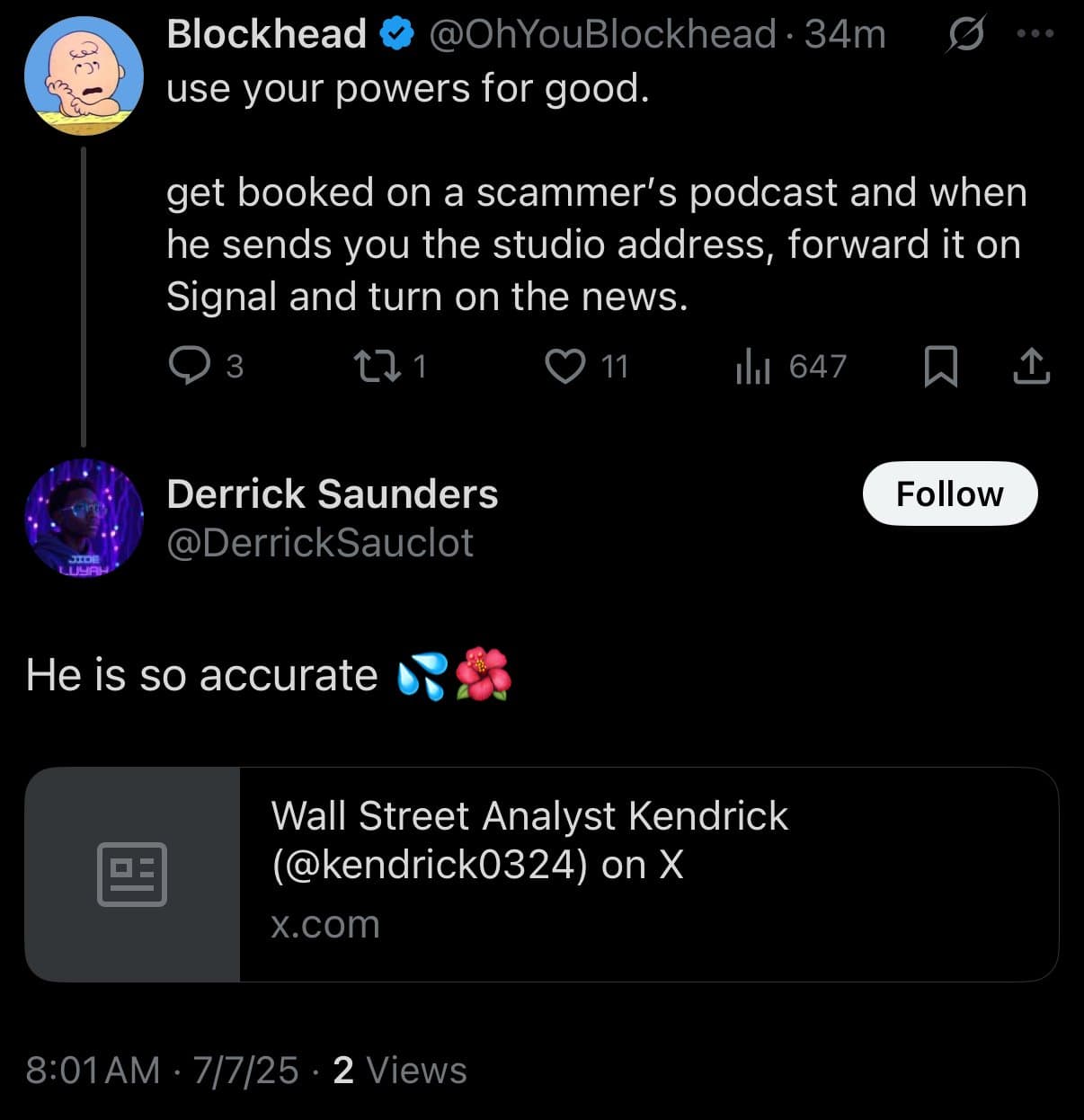Follow Derrick Saunders
This screenshot has height=1120, width=1084.
[949, 493]
